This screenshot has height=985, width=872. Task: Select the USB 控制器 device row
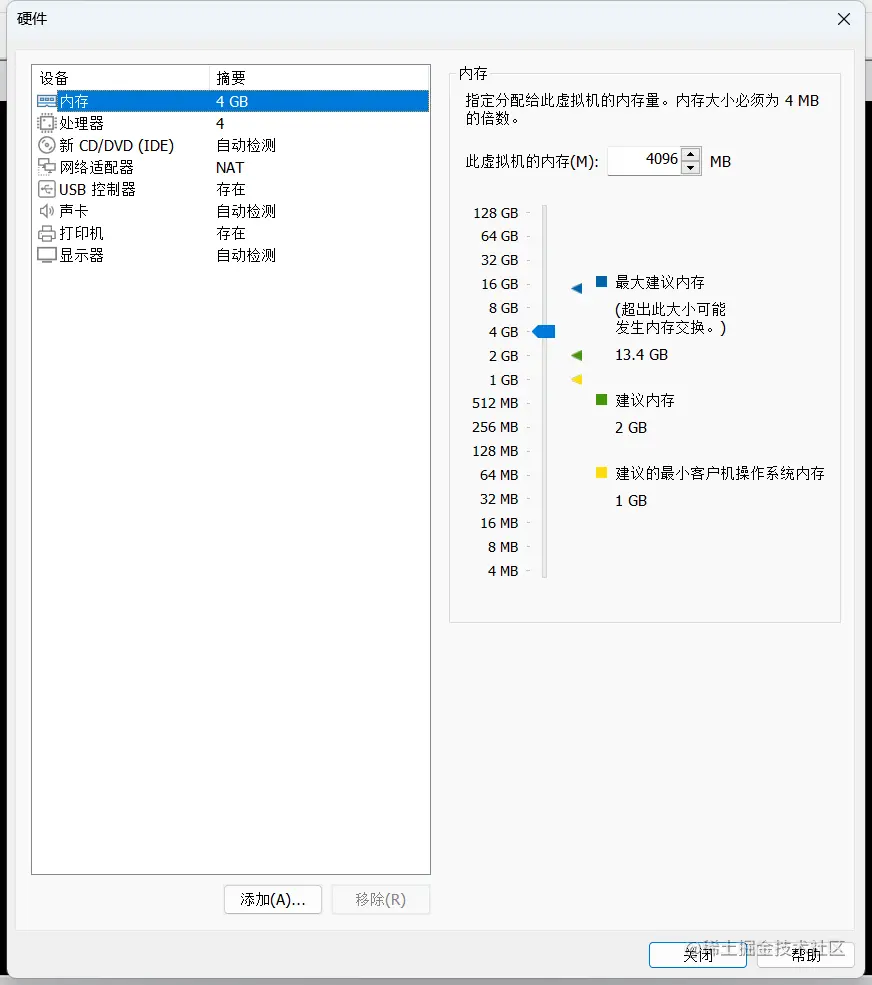(231, 189)
